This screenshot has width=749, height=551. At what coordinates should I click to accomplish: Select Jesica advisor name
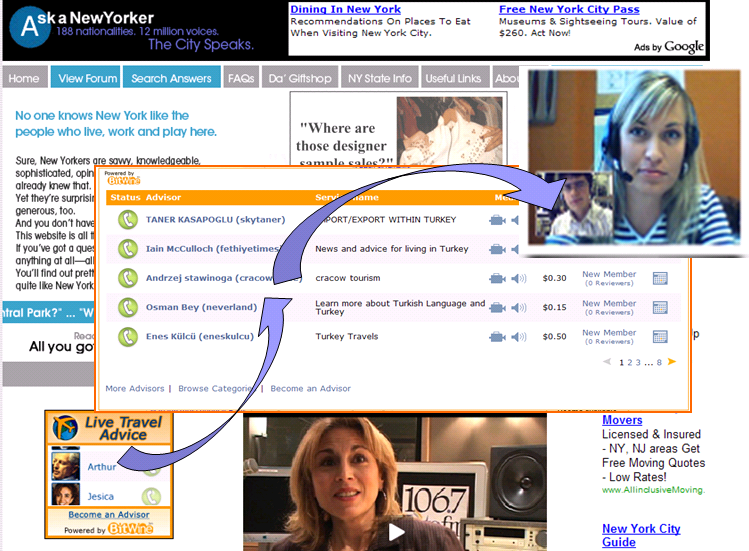pos(100,497)
